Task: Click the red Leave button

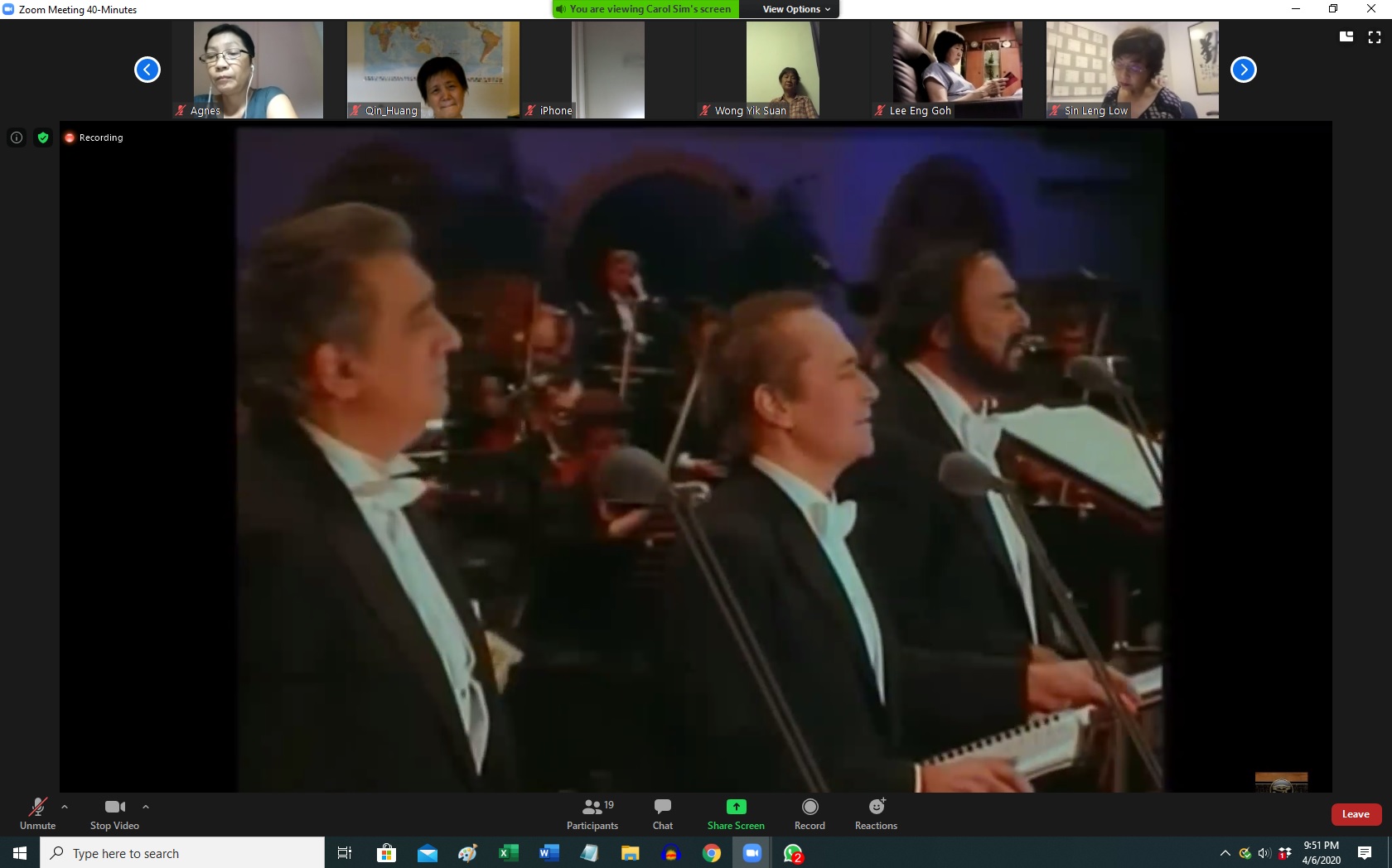Action: coord(1356,814)
